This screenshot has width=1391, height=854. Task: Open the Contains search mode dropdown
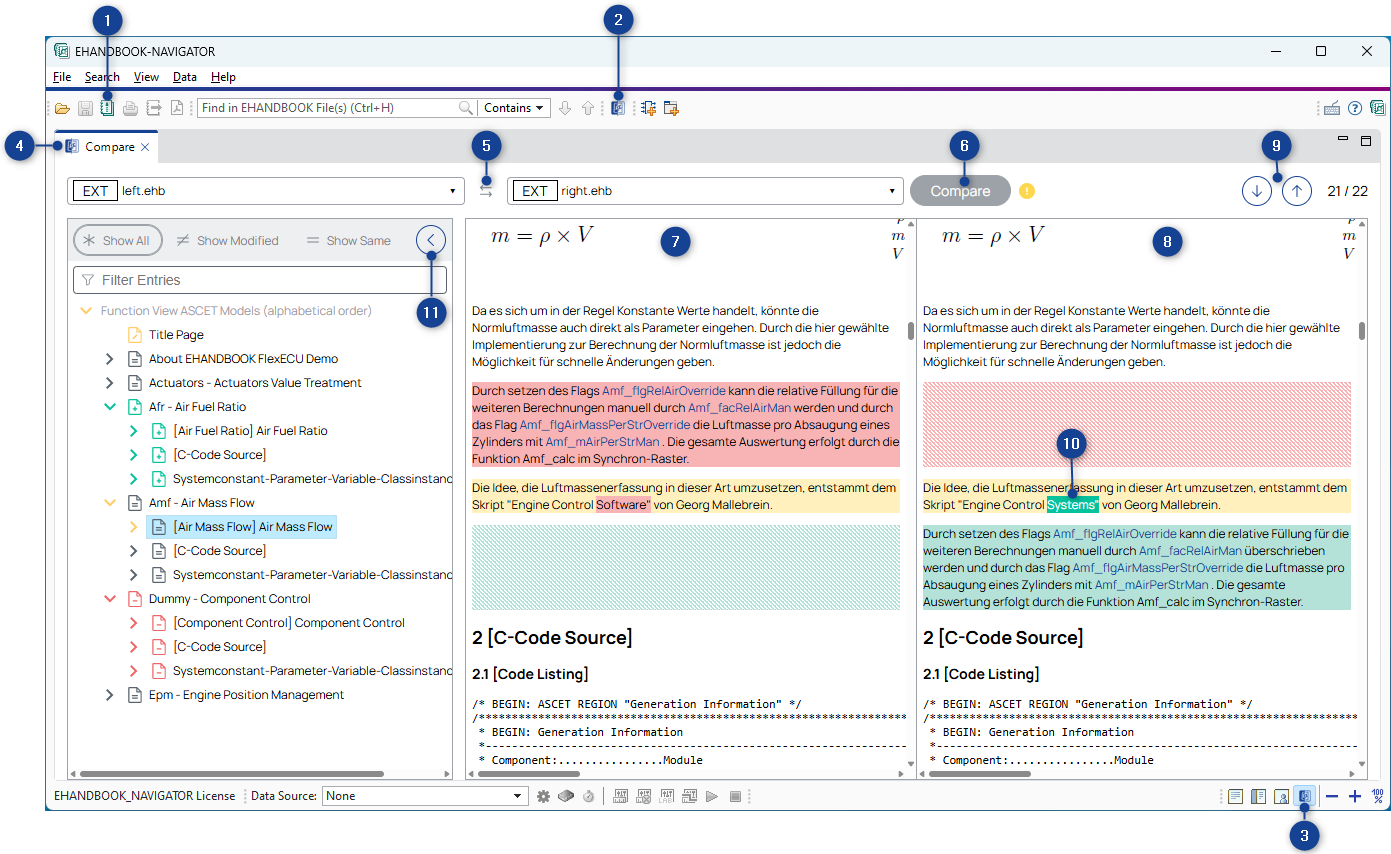(x=514, y=108)
